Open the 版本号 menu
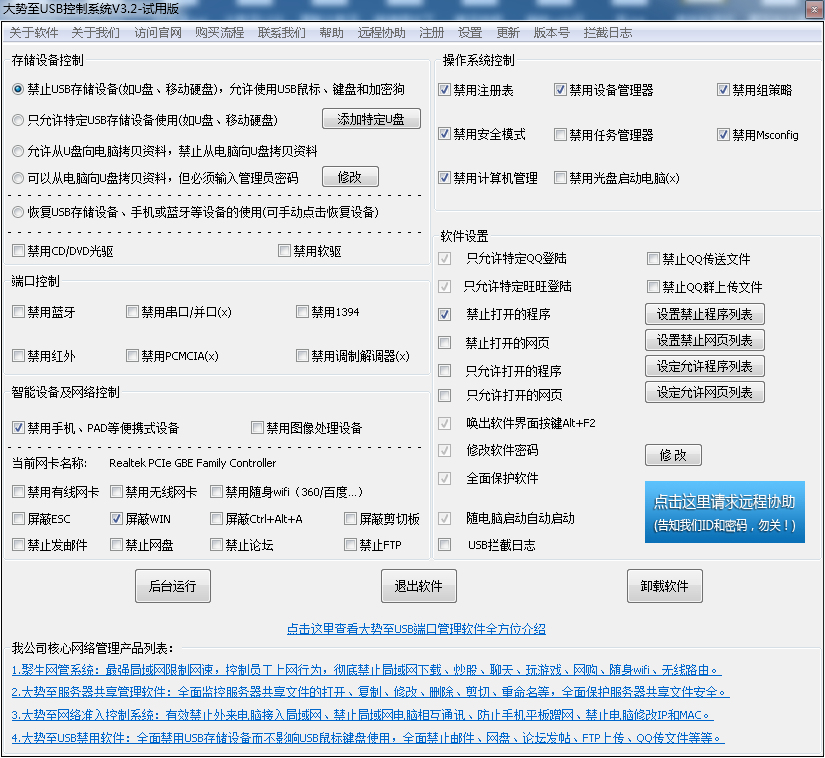The image size is (825, 758). [551, 33]
